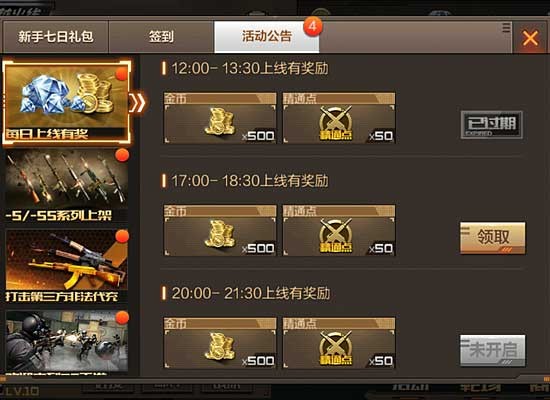Open the 新手七日礼包 tab

[x=55, y=36]
